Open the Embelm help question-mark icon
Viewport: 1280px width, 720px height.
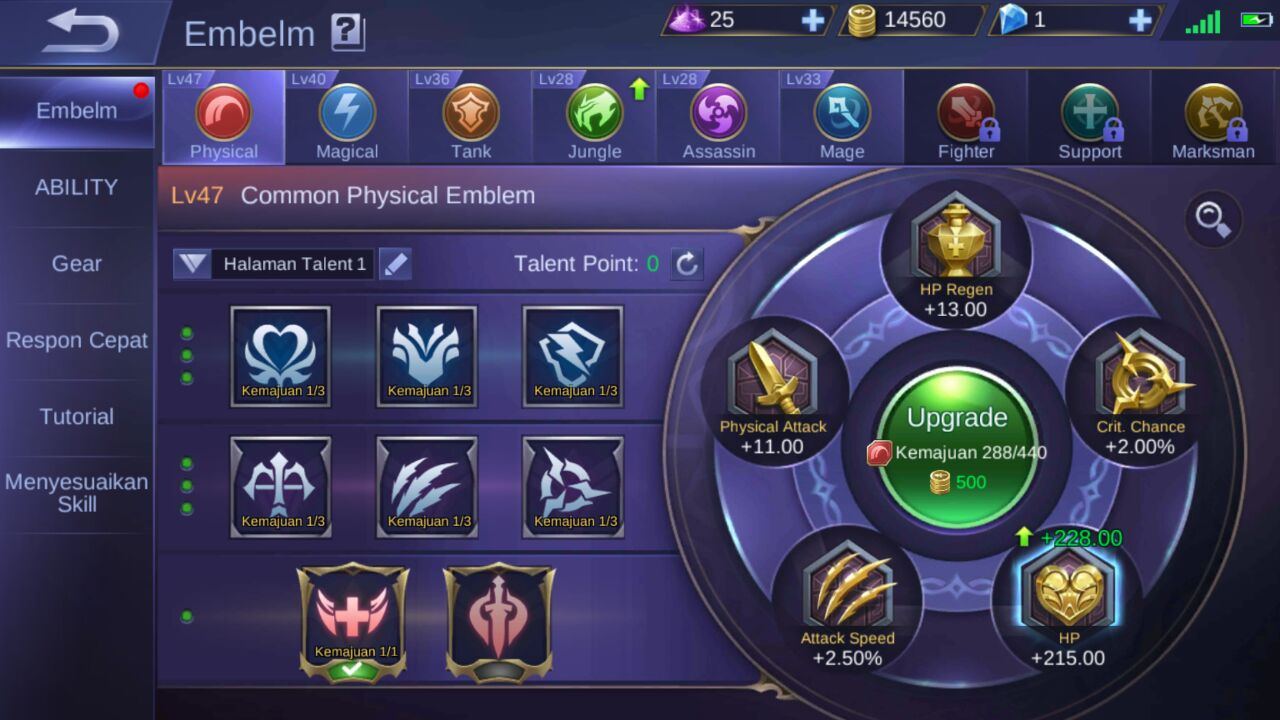(348, 32)
